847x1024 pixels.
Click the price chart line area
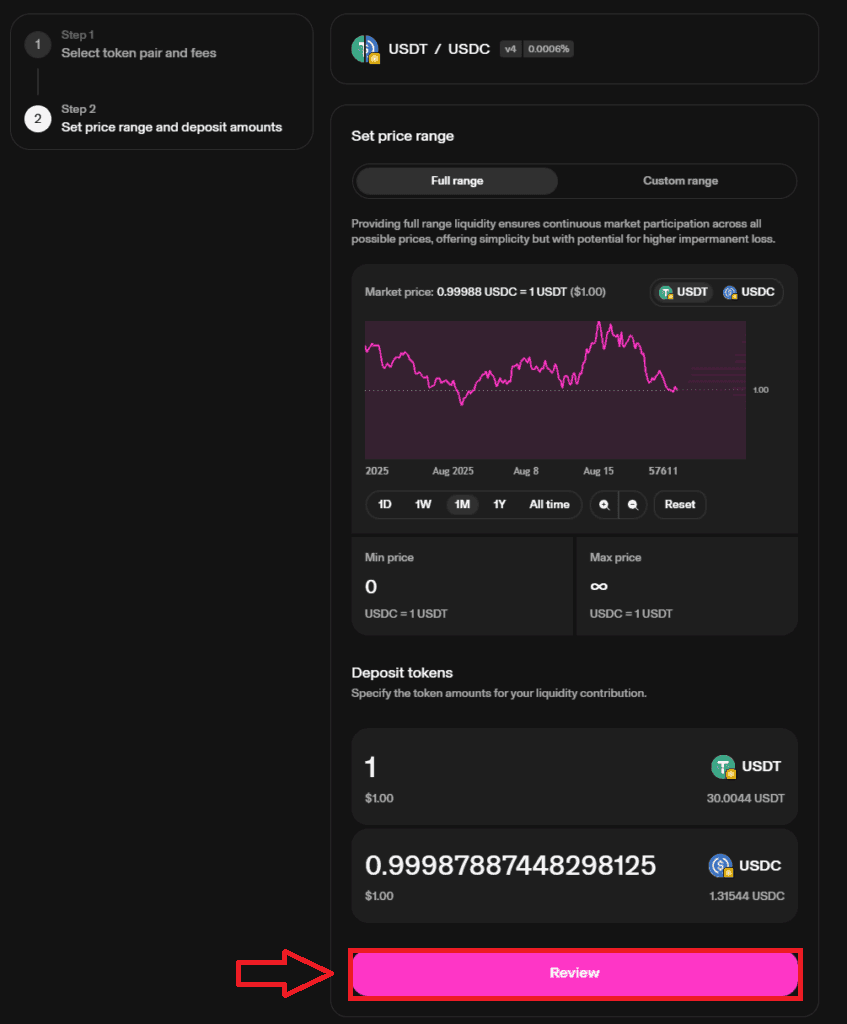(555, 390)
